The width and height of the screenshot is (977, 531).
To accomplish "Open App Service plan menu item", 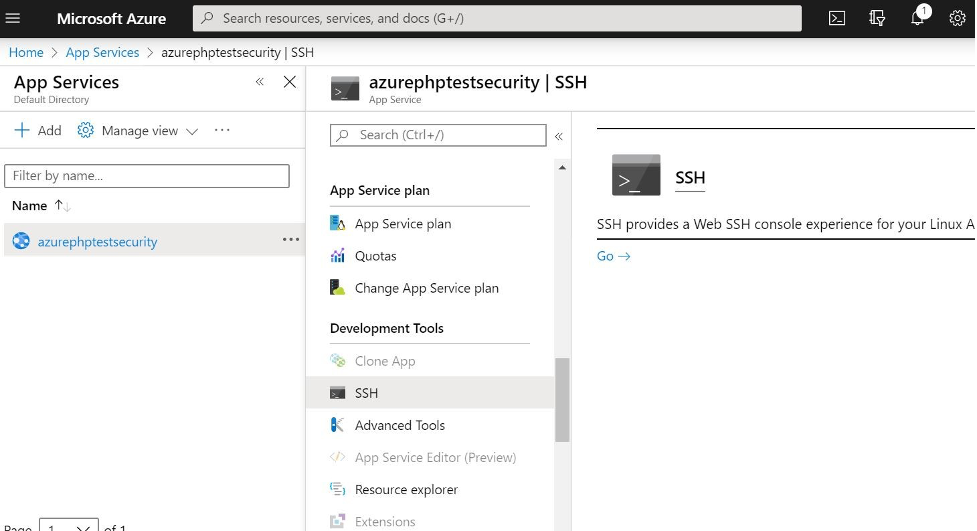I will click(x=403, y=224).
